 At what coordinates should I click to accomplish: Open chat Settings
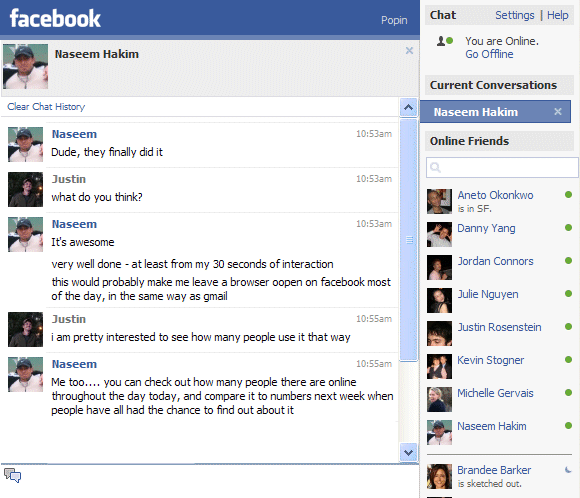pos(515,15)
